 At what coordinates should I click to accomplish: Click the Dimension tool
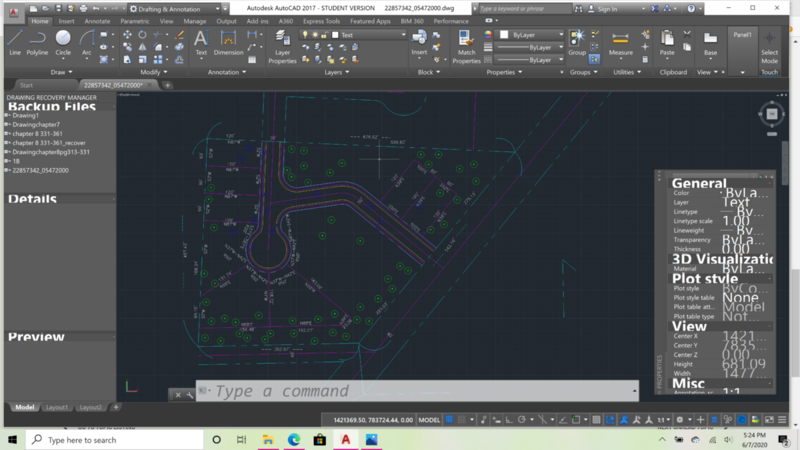pos(228,42)
